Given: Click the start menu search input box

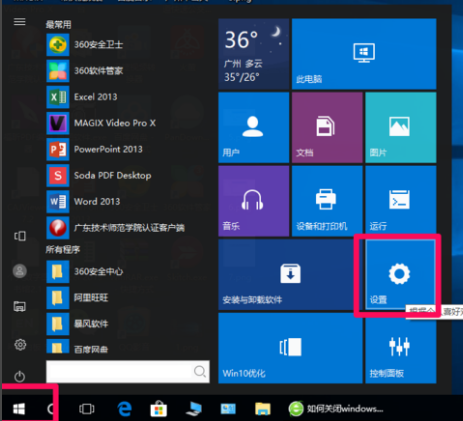Looking at the screenshot, I should pyautogui.click(x=128, y=371).
